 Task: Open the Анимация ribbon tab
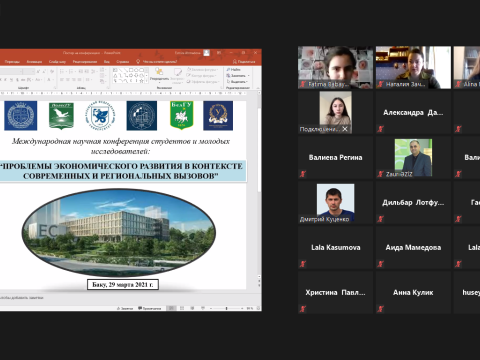[x=34, y=62]
